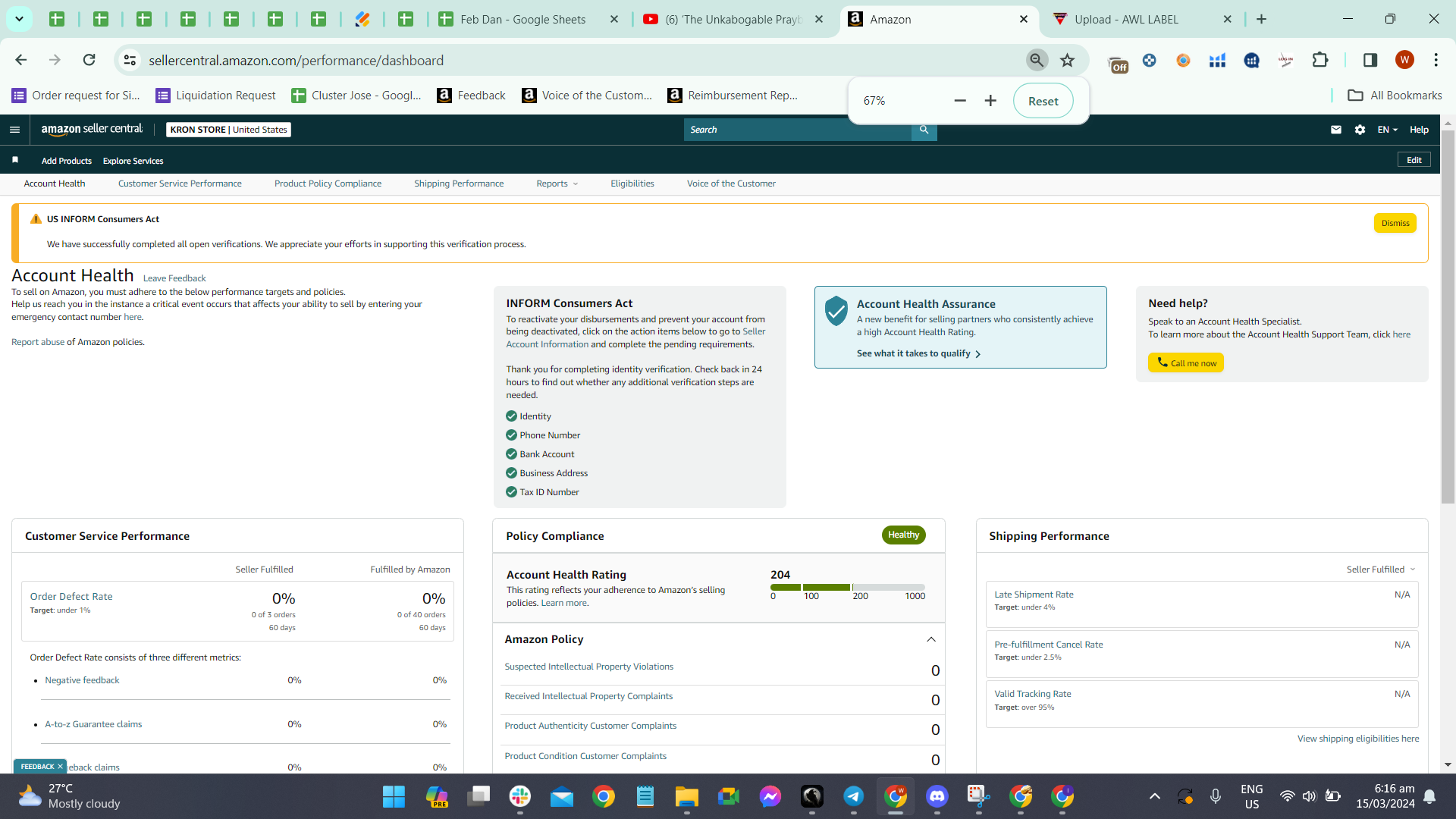This screenshot has width=1456, height=819.
Task: Bookmark this page with the star icon
Action: click(x=1068, y=60)
